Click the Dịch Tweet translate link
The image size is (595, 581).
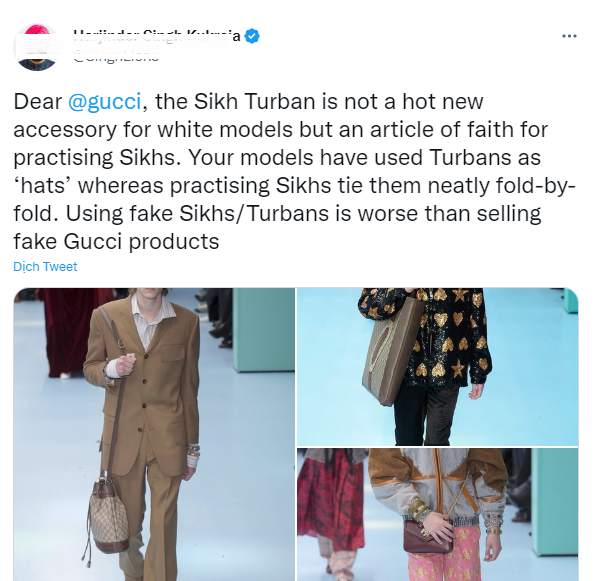45,266
